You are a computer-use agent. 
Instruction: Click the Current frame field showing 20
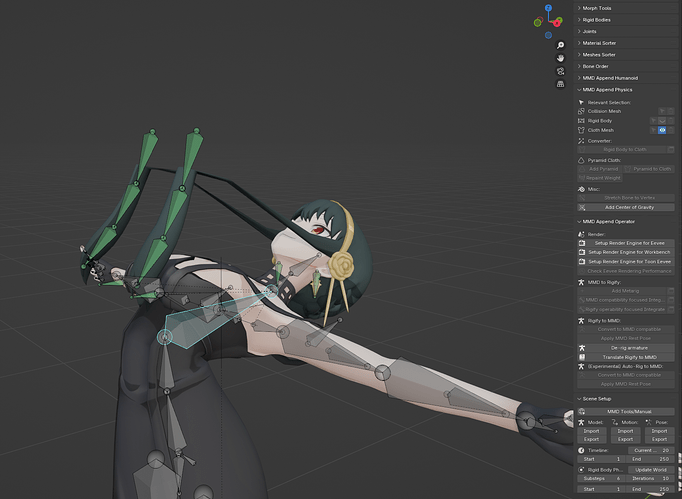(651, 450)
